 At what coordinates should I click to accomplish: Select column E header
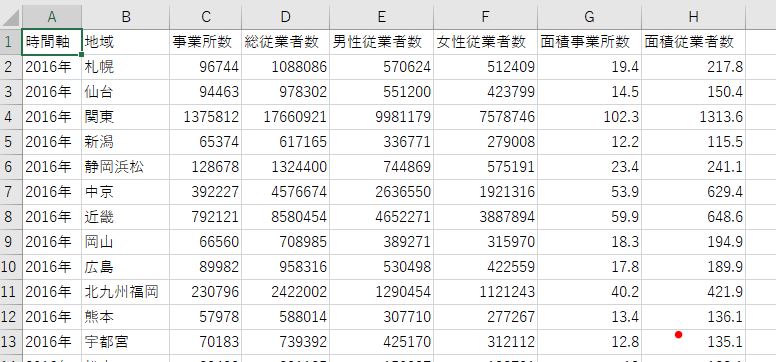click(x=381, y=17)
